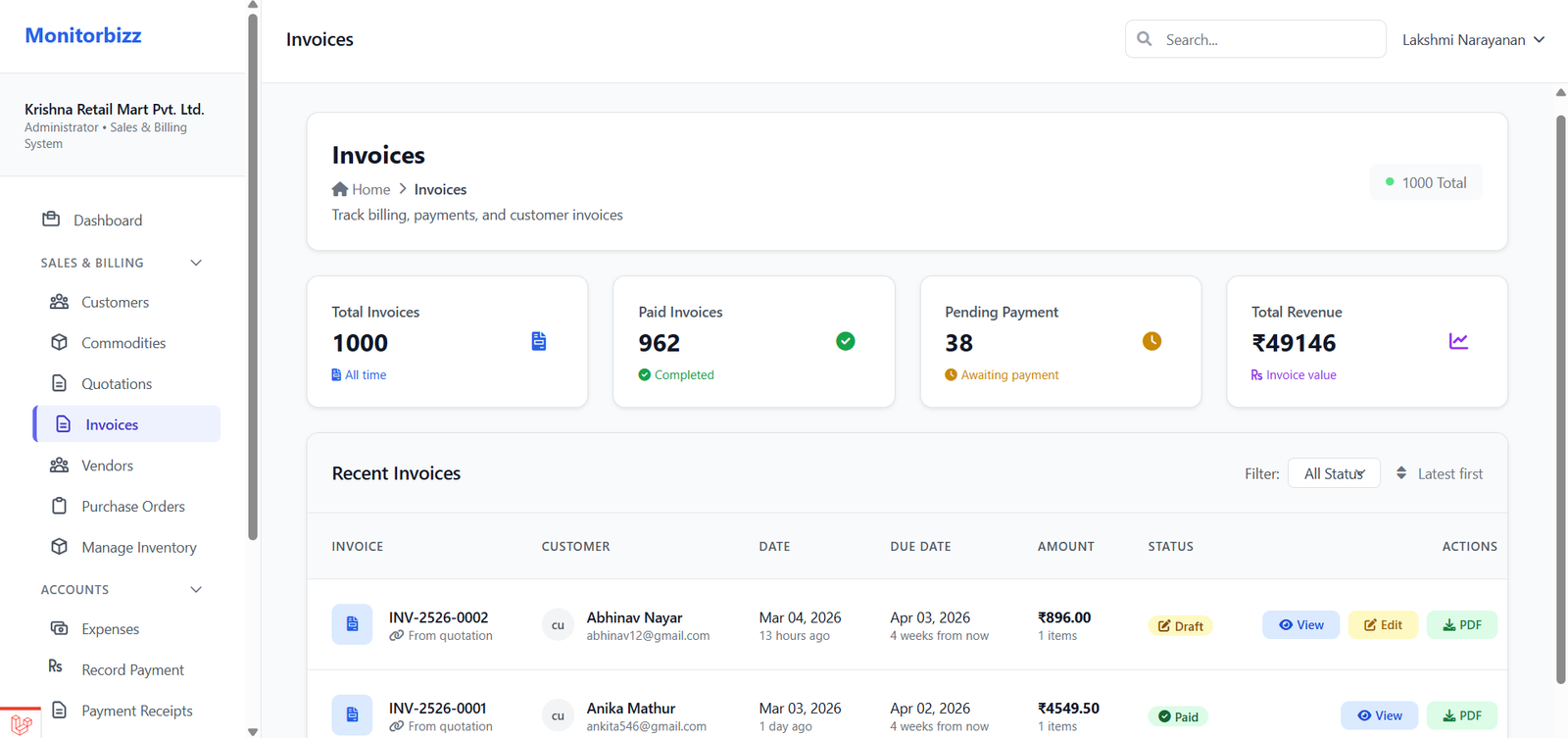Click the Paid Invoices green check icon

pyautogui.click(x=846, y=341)
